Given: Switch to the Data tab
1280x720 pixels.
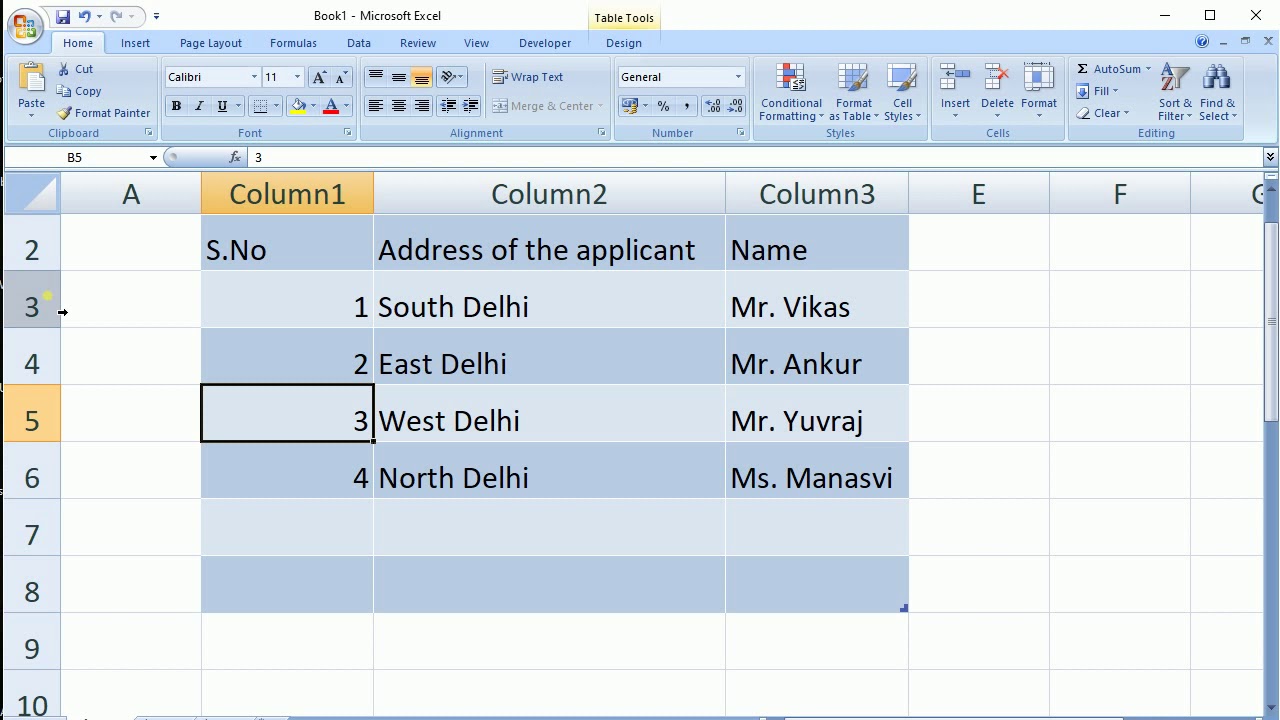Looking at the screenshot, I should [x=359, y=43].
